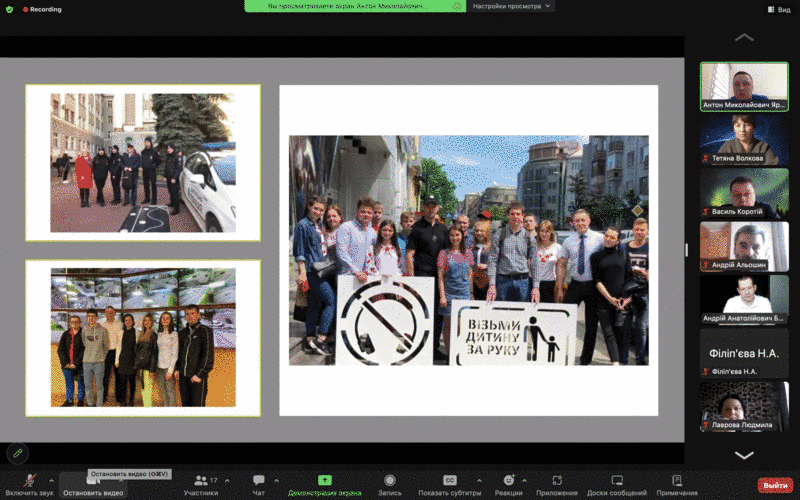
Task: Open the Реакции smiley icon
Action: click(509, 480)
